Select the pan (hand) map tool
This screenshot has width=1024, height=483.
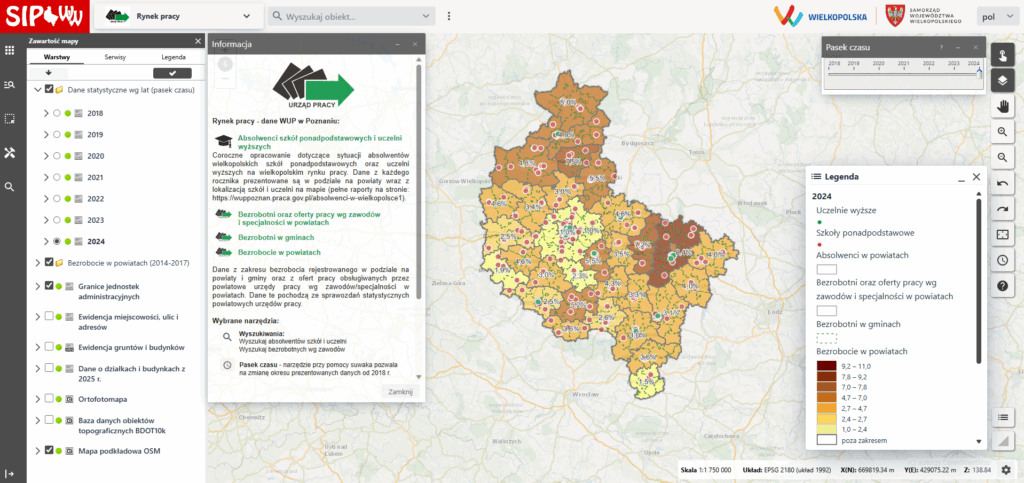[x=1002, y=106]
